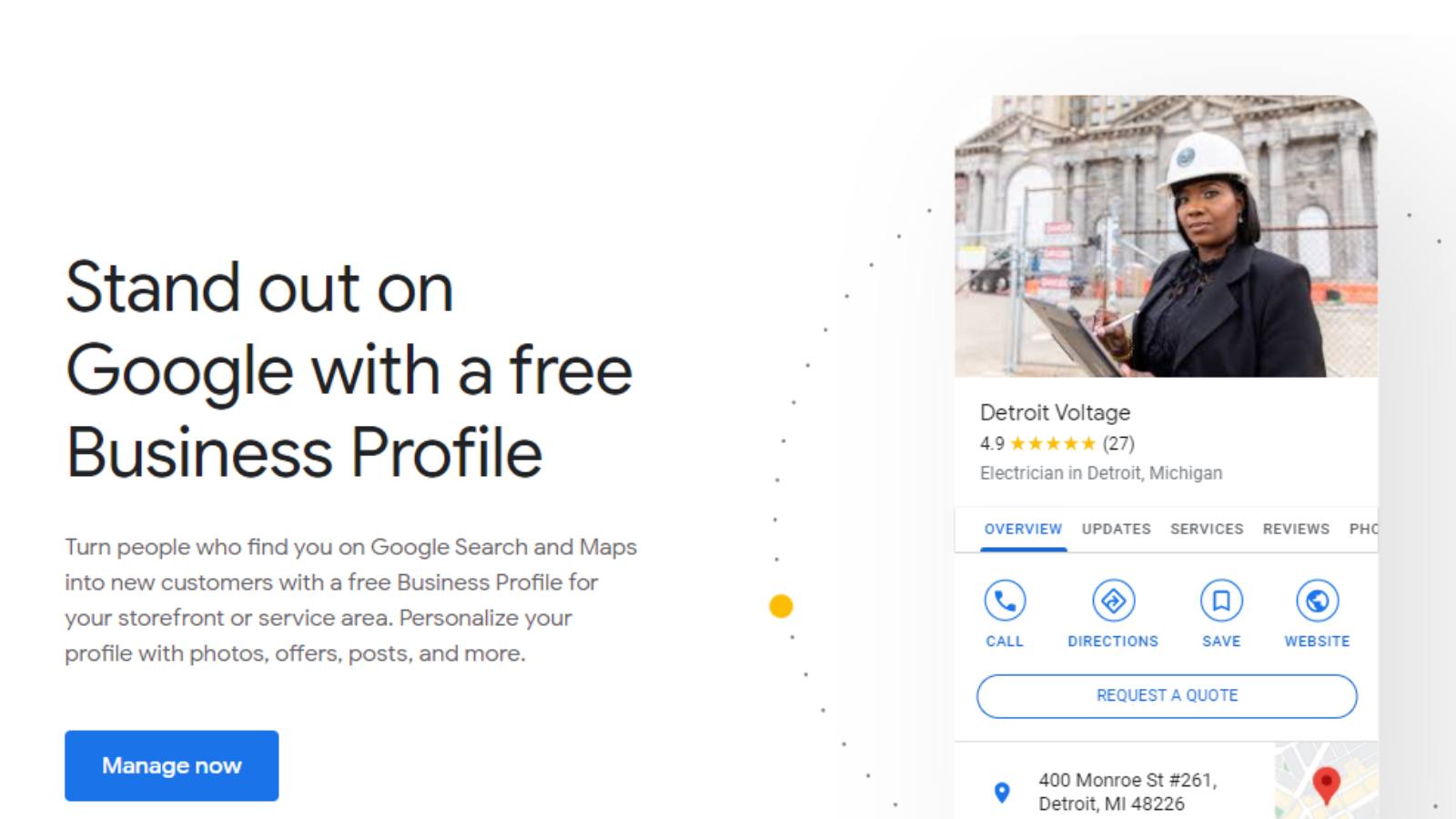The image size is (1456, 819).
Task: Click the Detroit Voltage business name
Action: click(x=1055, y=412)
